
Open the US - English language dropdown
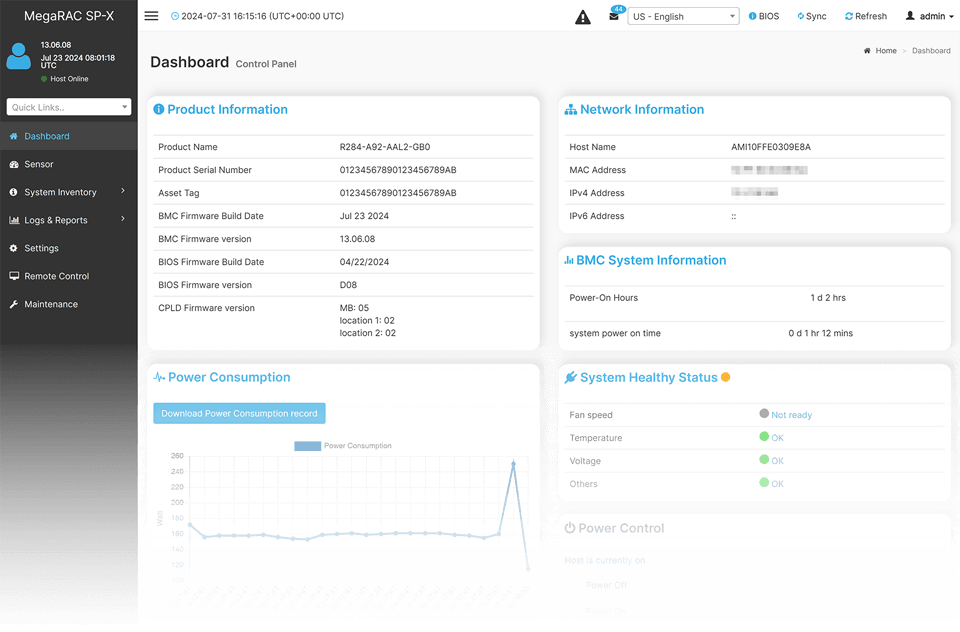coord(683,17)
